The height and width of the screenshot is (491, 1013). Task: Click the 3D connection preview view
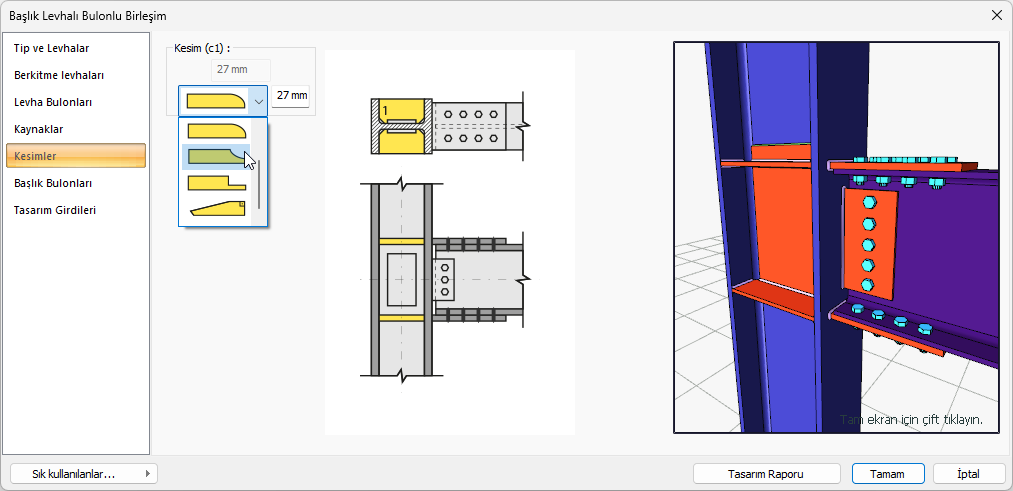(836, 237)
